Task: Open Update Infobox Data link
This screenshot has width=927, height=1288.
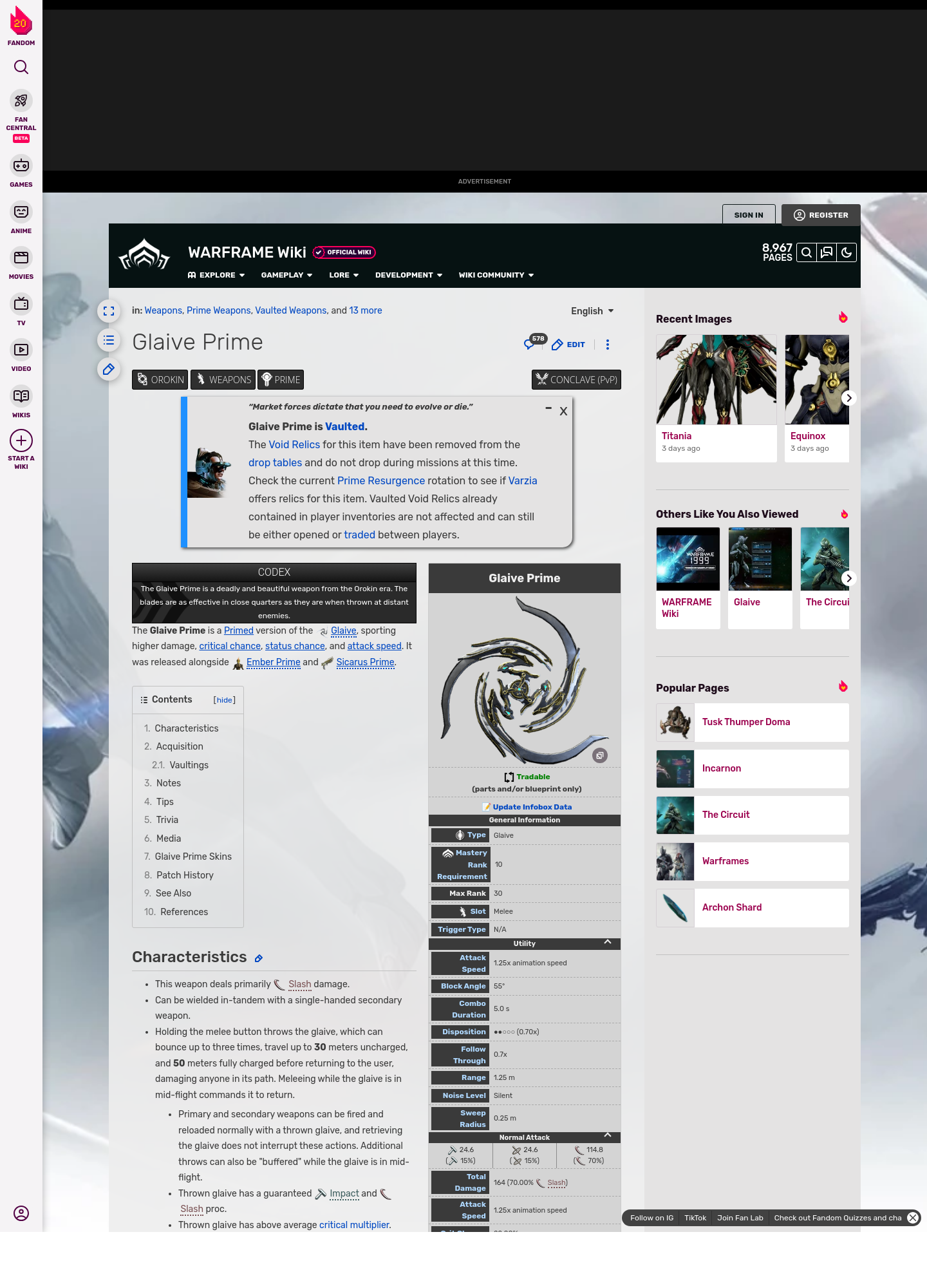Action: pos(532,807)
